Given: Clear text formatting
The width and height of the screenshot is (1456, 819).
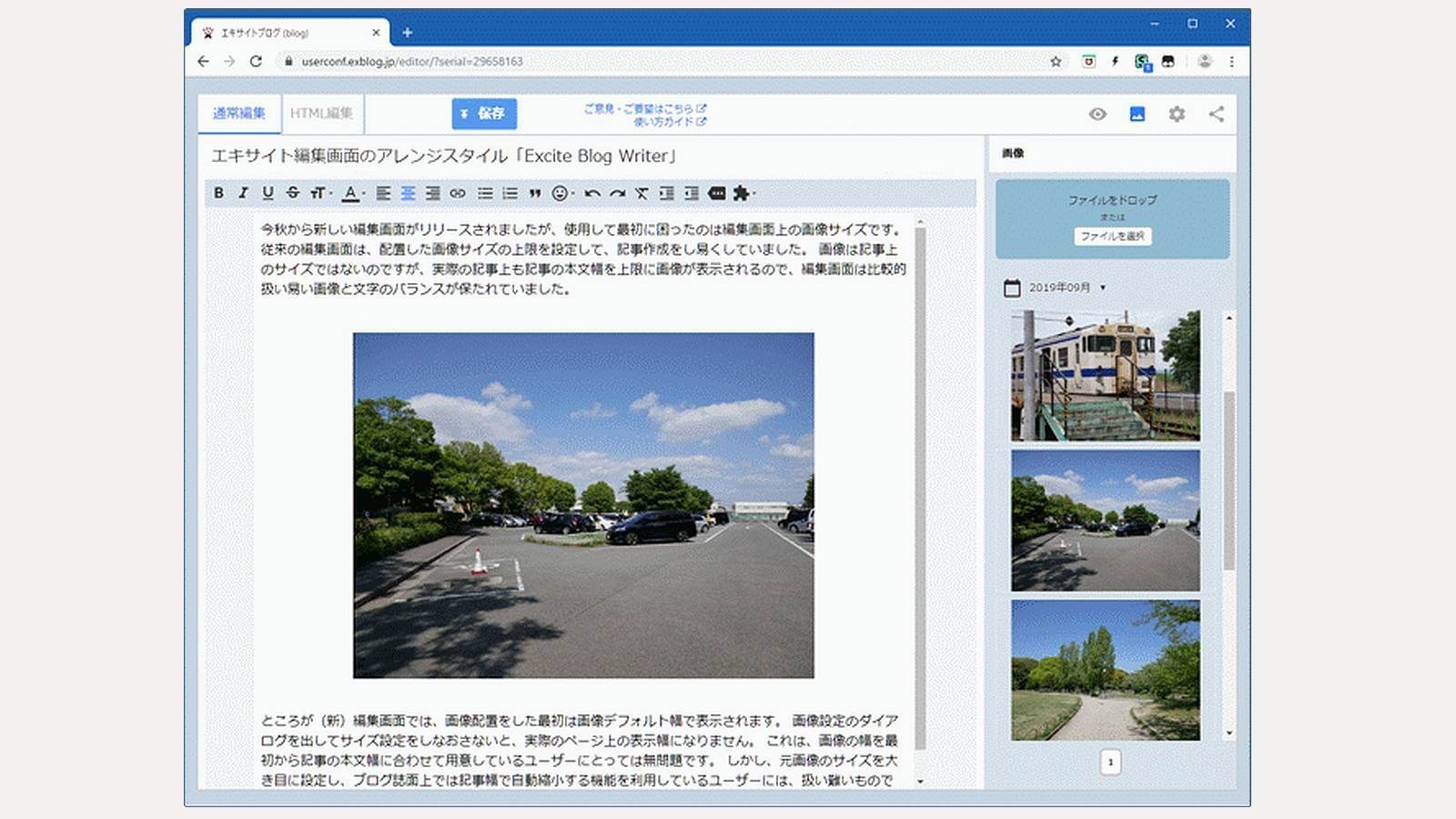Looking at the screenshot, I should [x=642, y=193].
